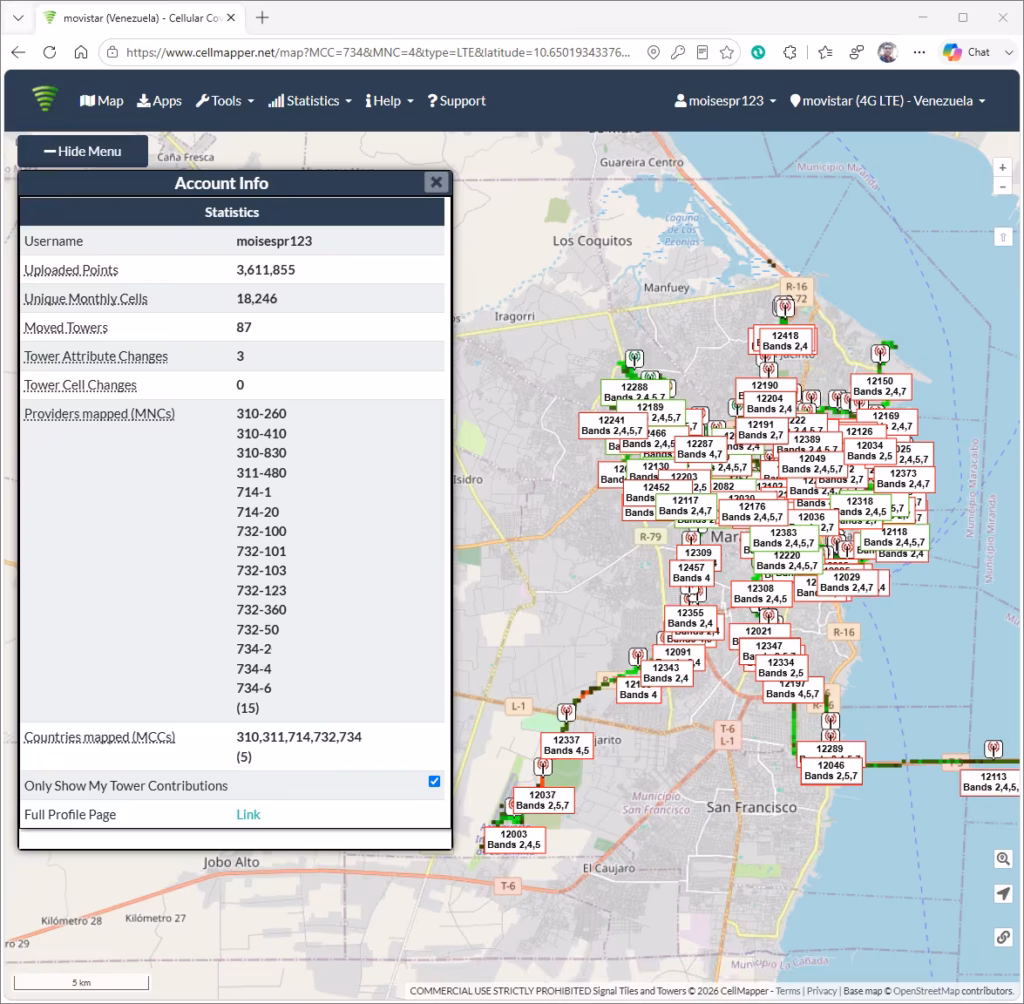Click tower label 12418 Bands 2,4
The image size is (1024, 1004).
point(785,340)
